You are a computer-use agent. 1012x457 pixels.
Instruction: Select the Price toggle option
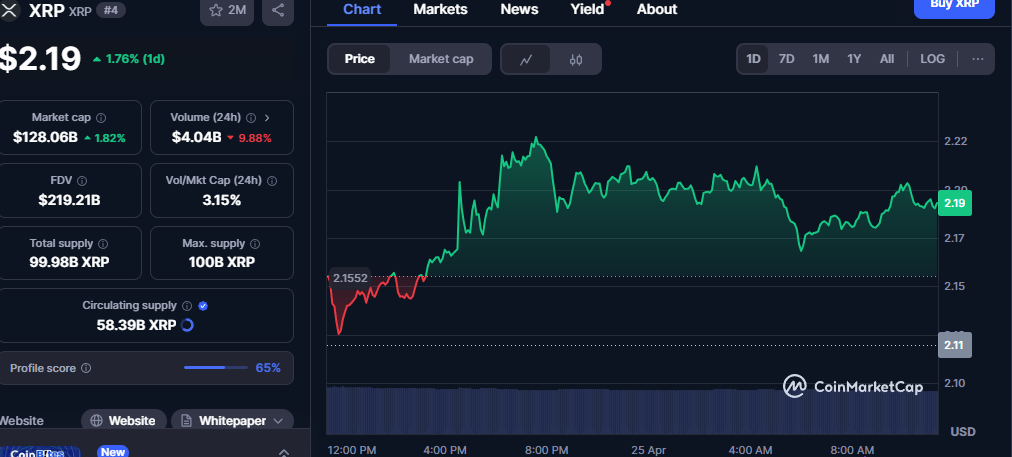tap(359, 59)
